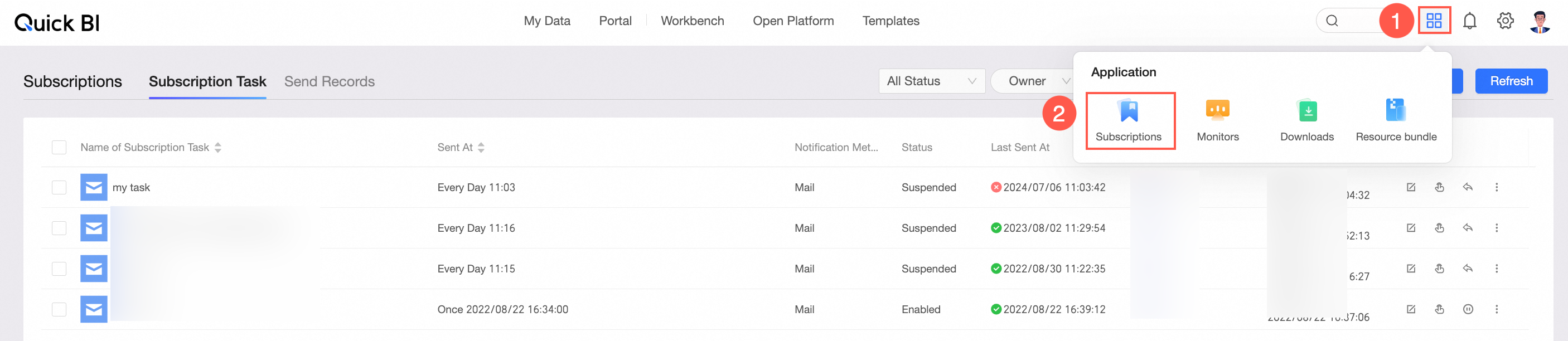Open the Resource bundle application

click(1396, 120)
